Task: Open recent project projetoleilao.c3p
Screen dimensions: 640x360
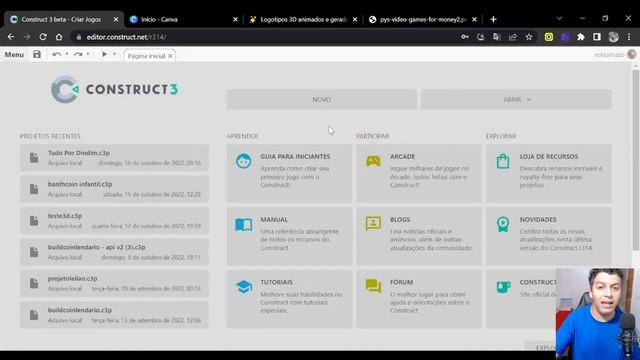Action: (x=114, y=283)
